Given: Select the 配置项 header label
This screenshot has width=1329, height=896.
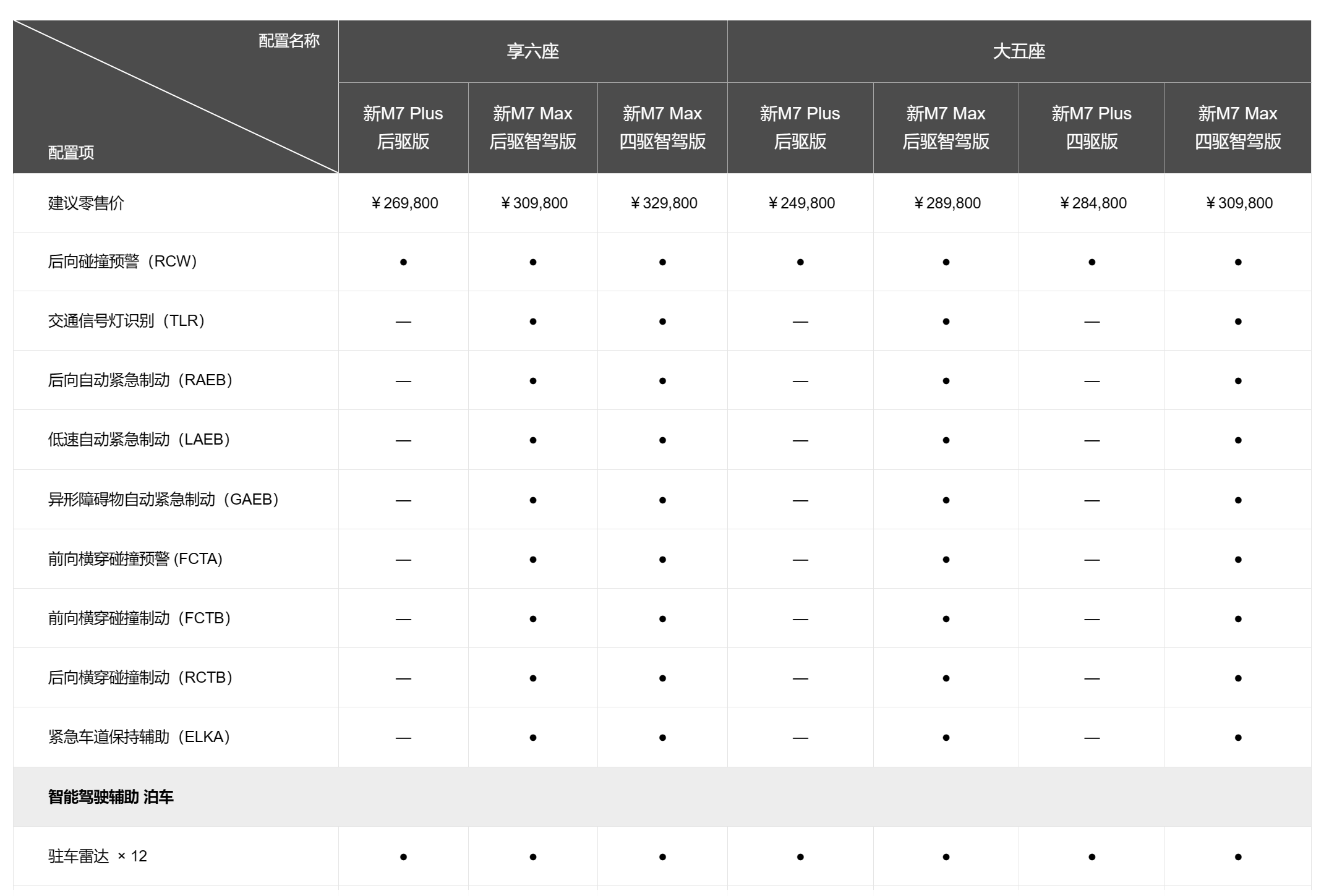Looking at the screenshot, I should (x=71, y=153).
